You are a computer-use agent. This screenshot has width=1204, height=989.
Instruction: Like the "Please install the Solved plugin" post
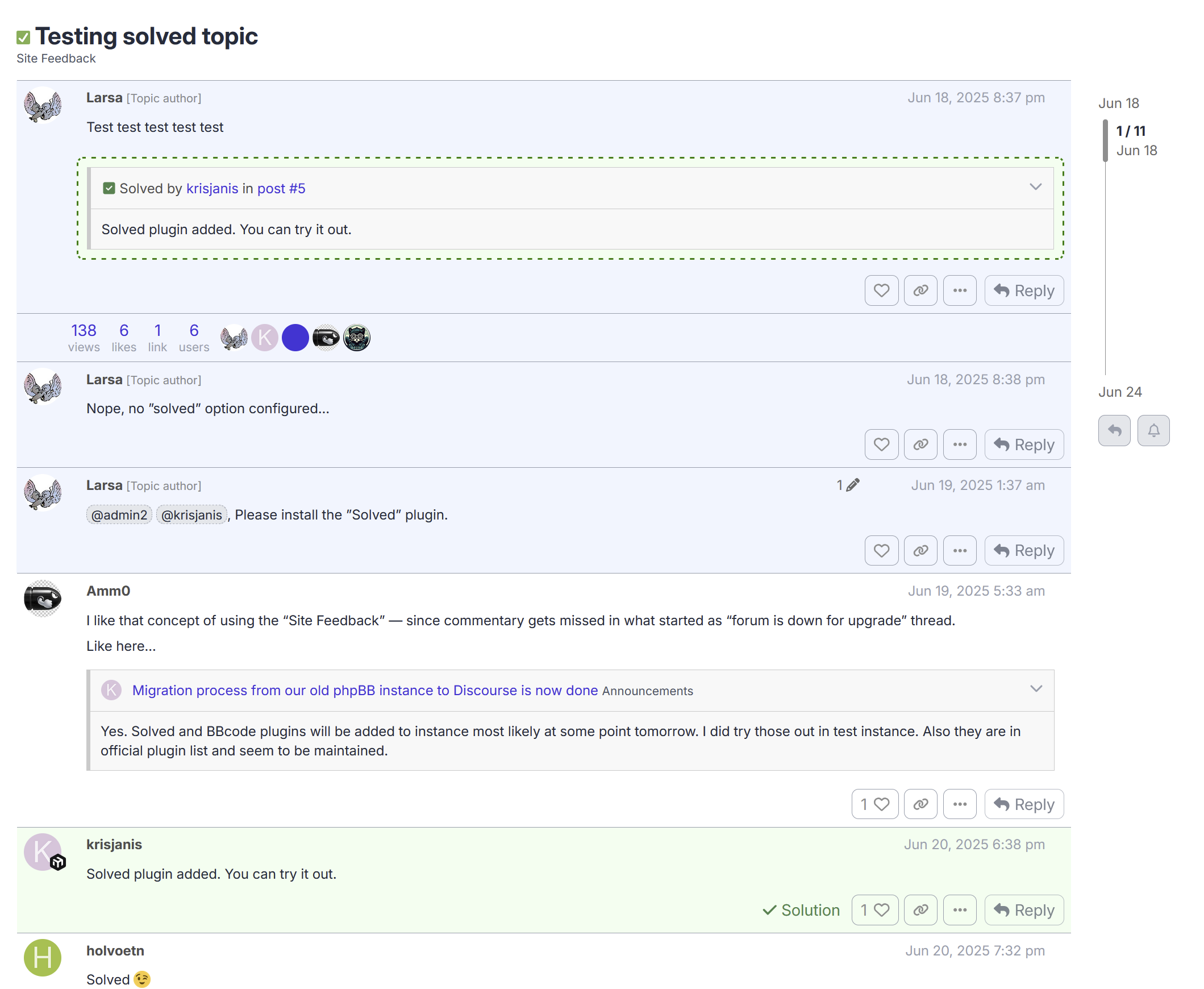[x=881, y=550]
